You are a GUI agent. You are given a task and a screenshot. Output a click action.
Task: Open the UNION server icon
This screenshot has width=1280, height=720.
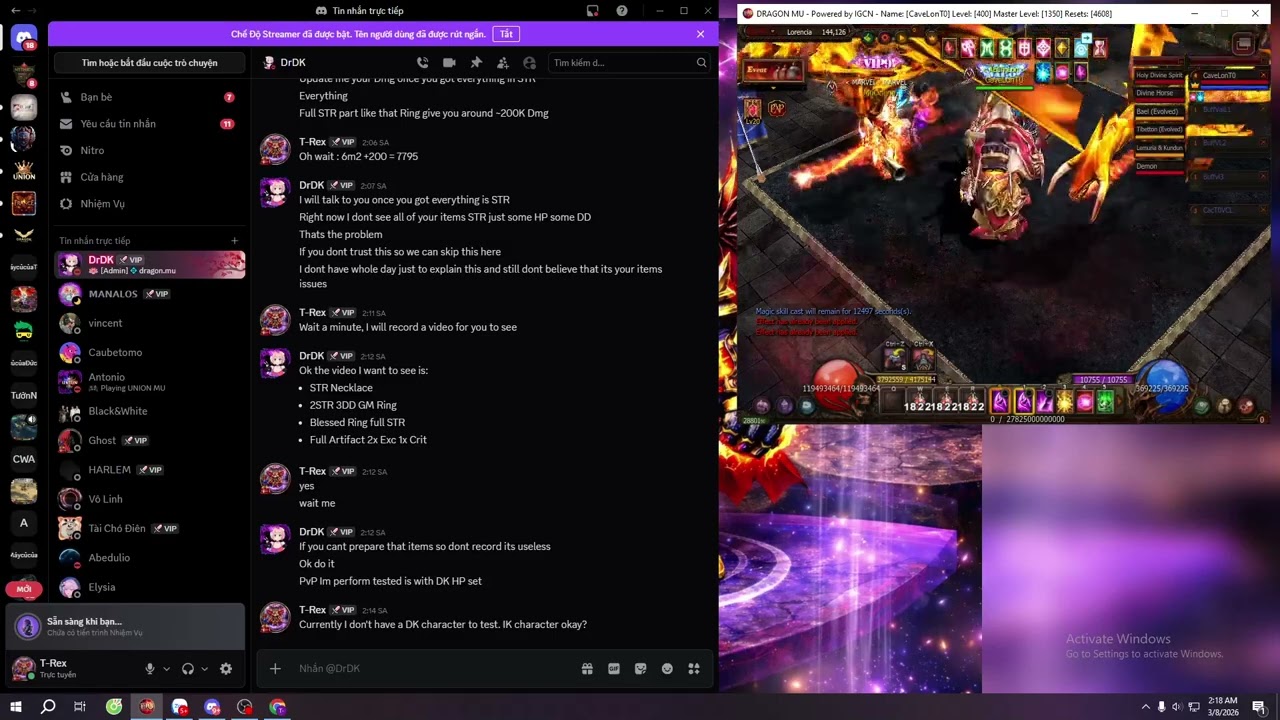24,170
